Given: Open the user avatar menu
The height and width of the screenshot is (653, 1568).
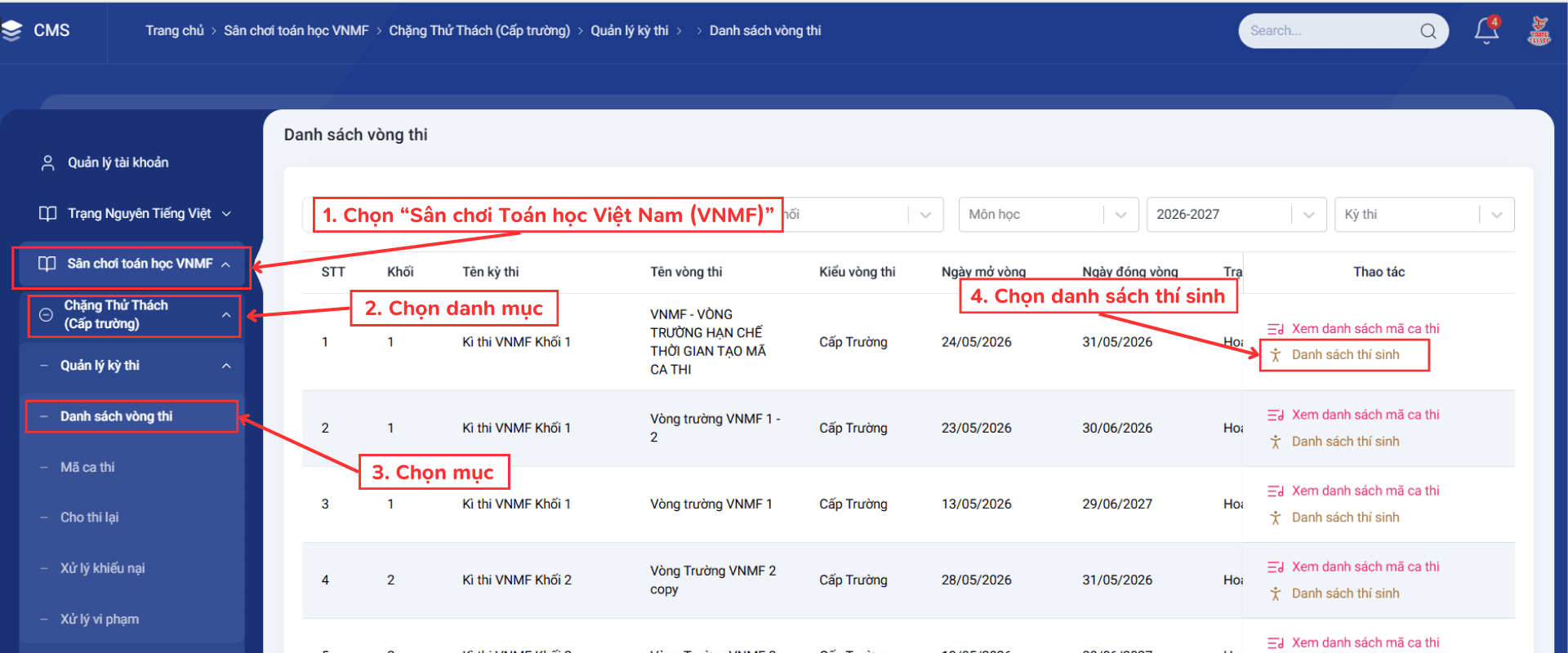Looking at the screenshot, I should tap(1539, 30).
